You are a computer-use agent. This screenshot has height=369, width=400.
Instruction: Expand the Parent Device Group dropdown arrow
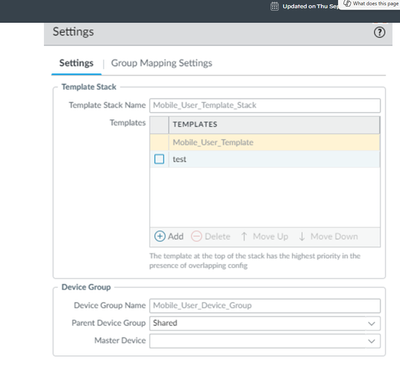point(371,323)
